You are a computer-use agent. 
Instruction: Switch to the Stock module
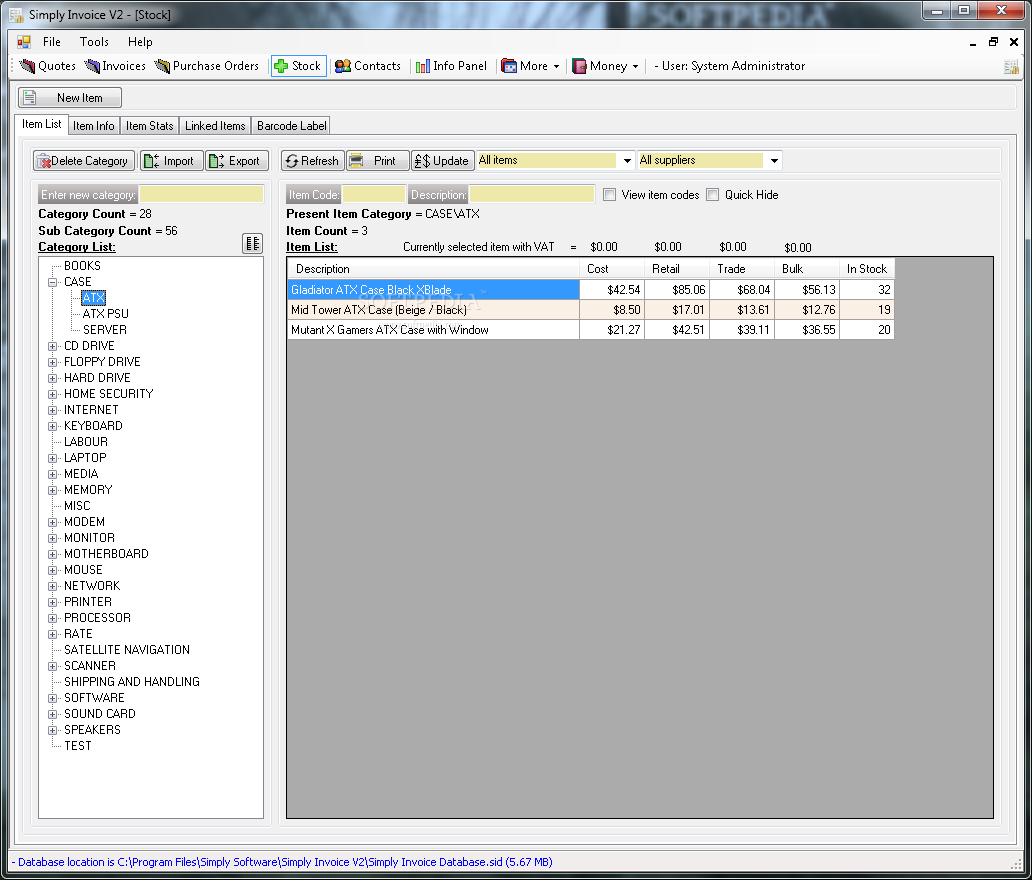298,66
